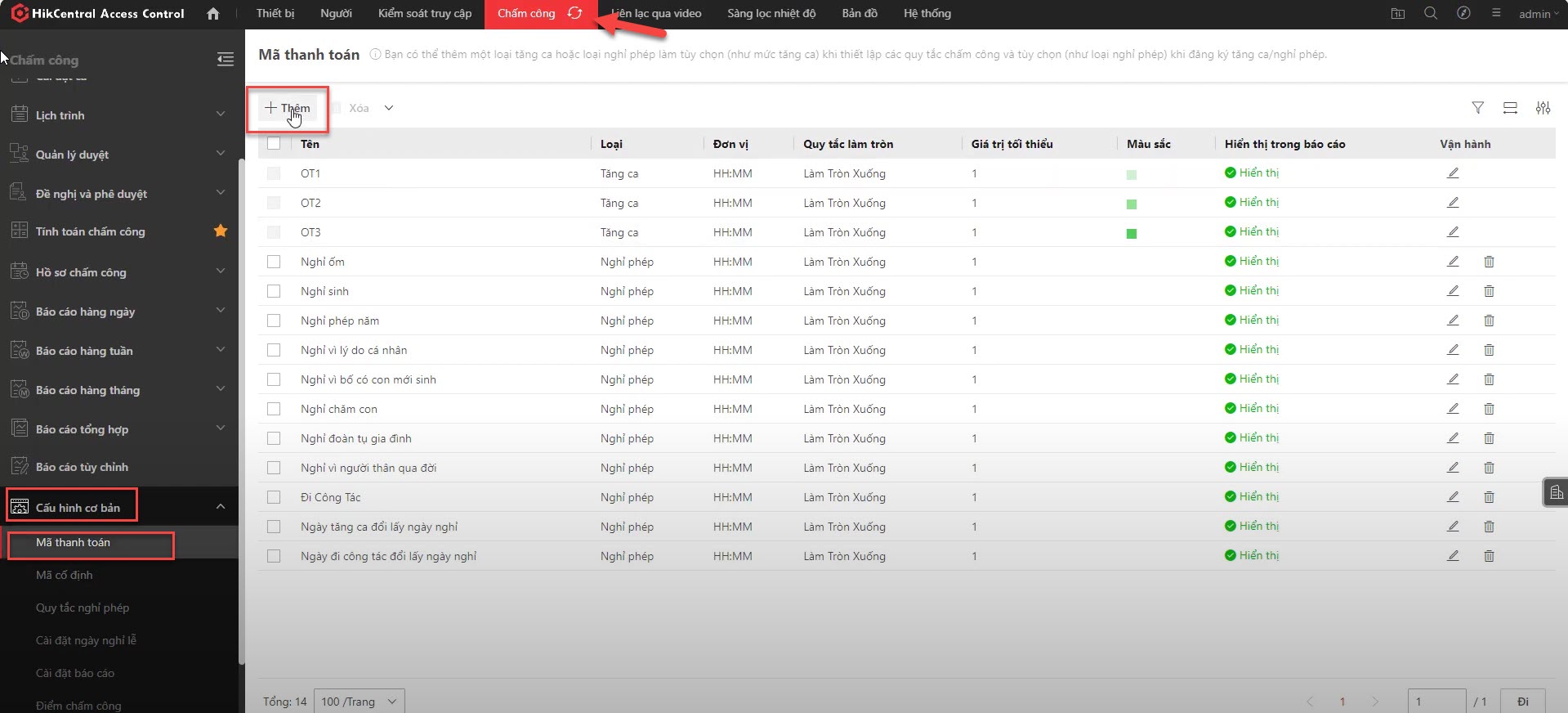Open the 100 /Trang page size dropdown
Image resolution: width=1568 pixels, height=713 pixels.
pyautogui.click(x=359, y=702)
